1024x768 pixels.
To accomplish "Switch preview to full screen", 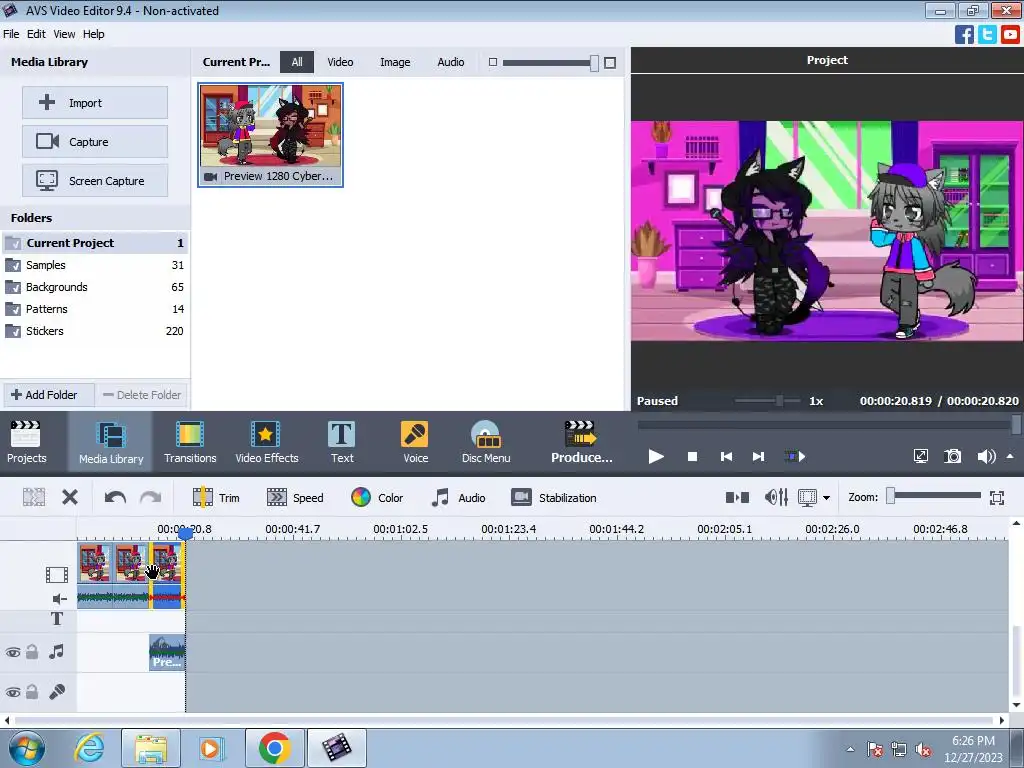I will pyautogui.click(x=920, y=456).
